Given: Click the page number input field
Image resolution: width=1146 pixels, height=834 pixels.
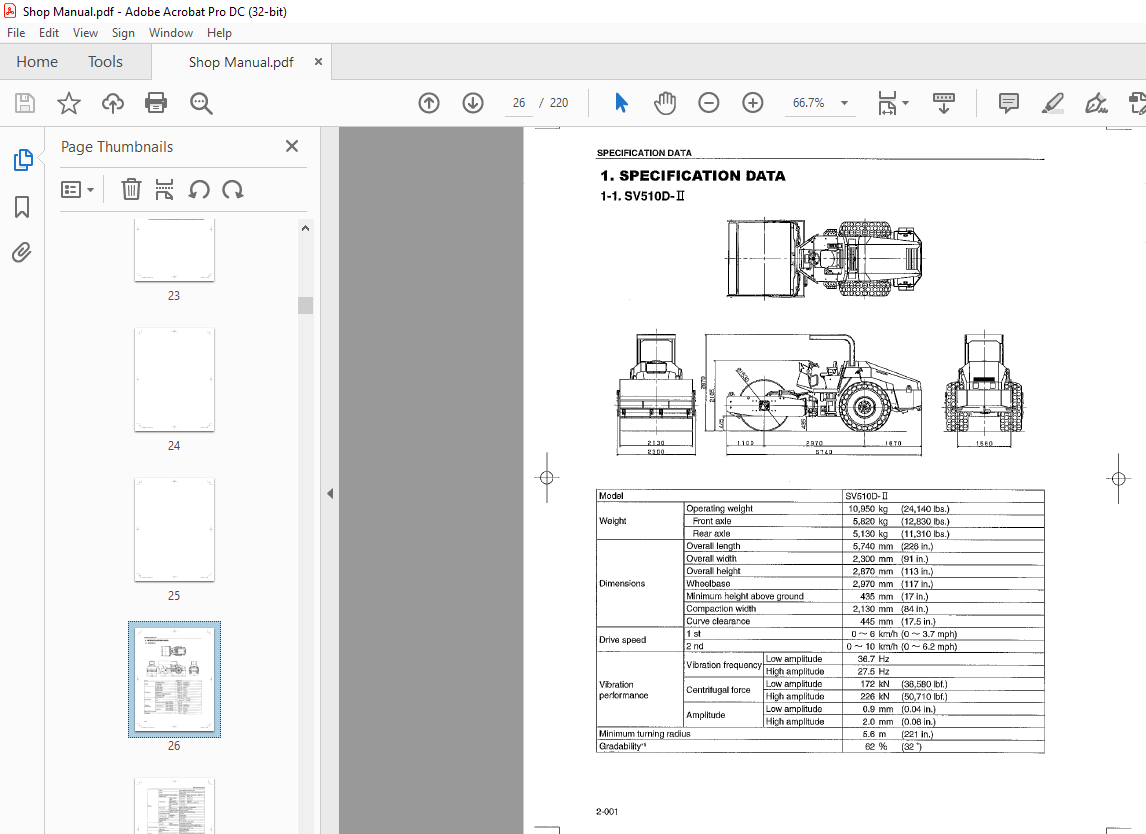Looking at the screenshot, I should (519, 103).
